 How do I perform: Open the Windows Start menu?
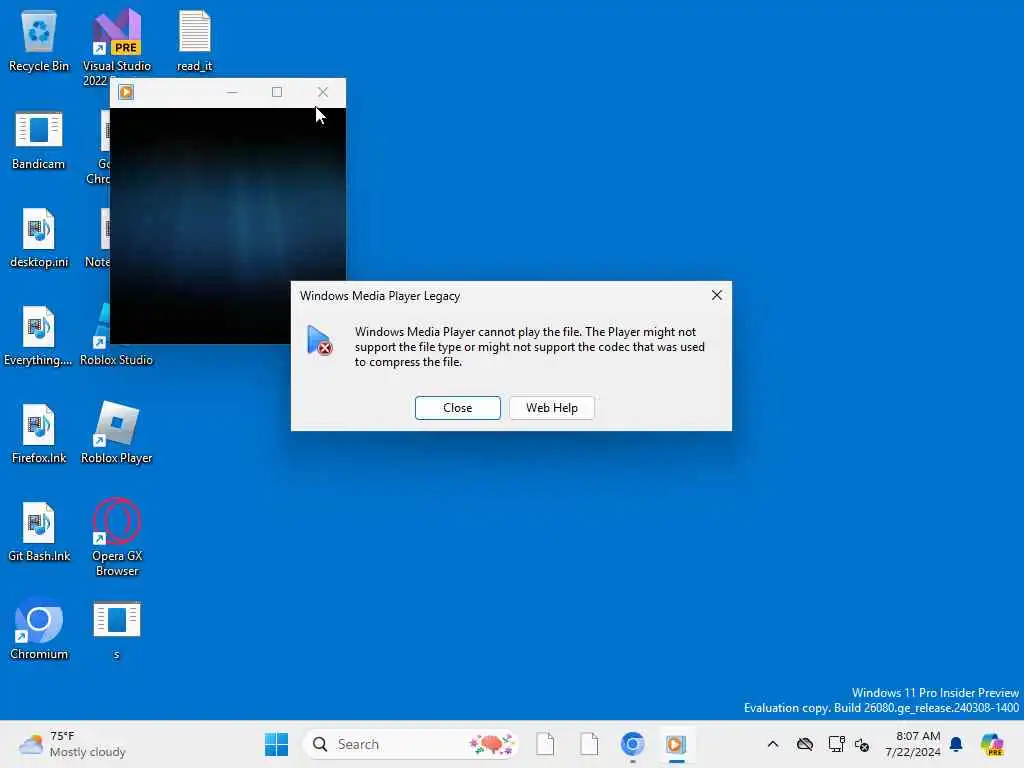(x=276, y=744)
